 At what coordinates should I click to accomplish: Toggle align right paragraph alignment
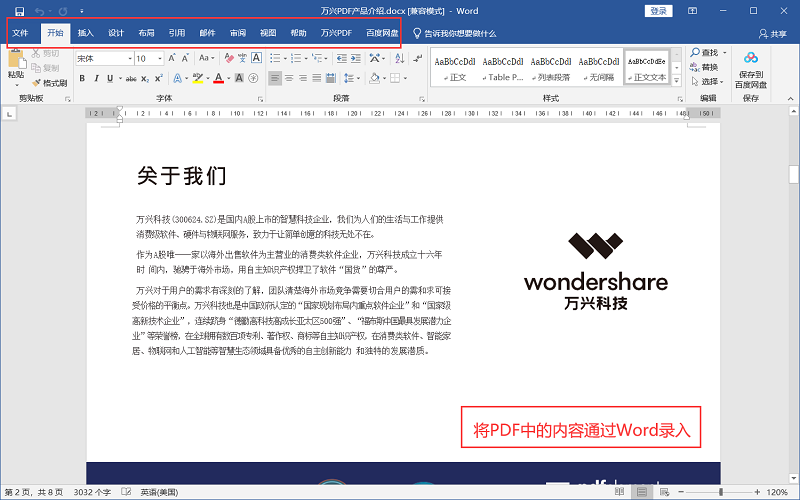pyautogui.click(x=303, y=79)
